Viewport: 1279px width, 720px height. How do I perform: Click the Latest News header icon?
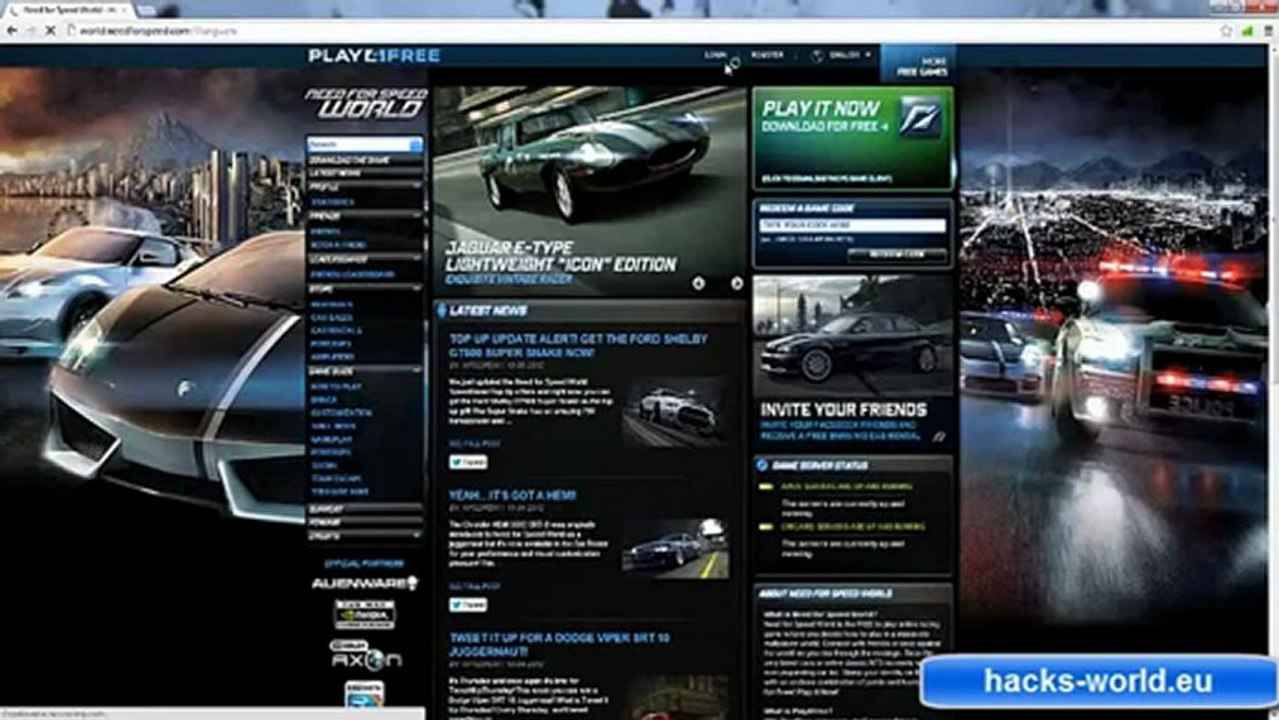(x=442, y=311)
